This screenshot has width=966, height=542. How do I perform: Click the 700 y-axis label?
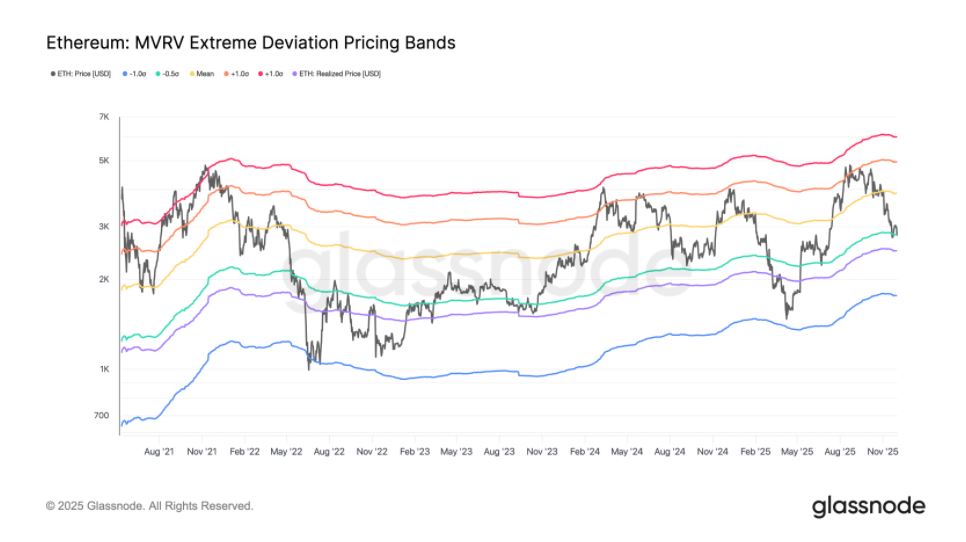[102, 416]
